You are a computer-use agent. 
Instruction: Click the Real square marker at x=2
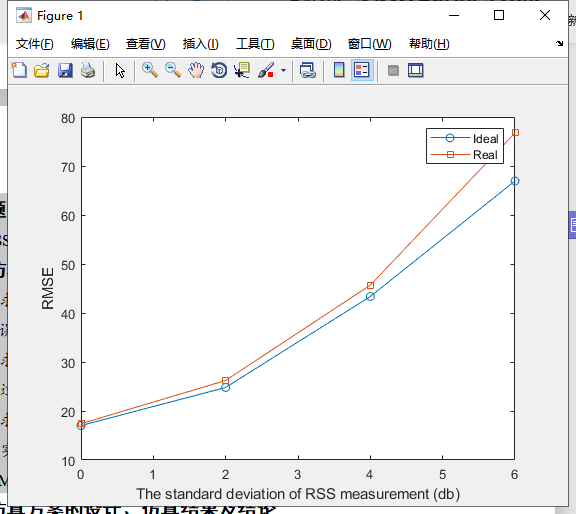[x=226, y=380]
